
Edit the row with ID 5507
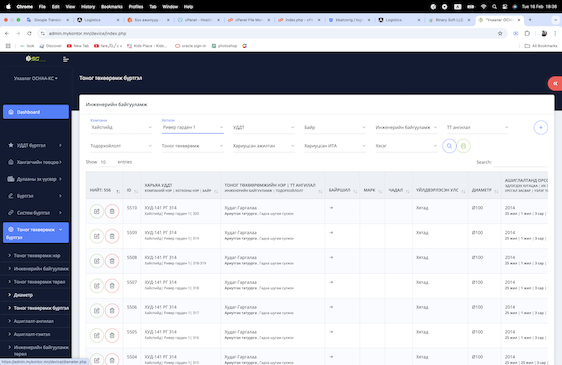[x=97, y=286]
